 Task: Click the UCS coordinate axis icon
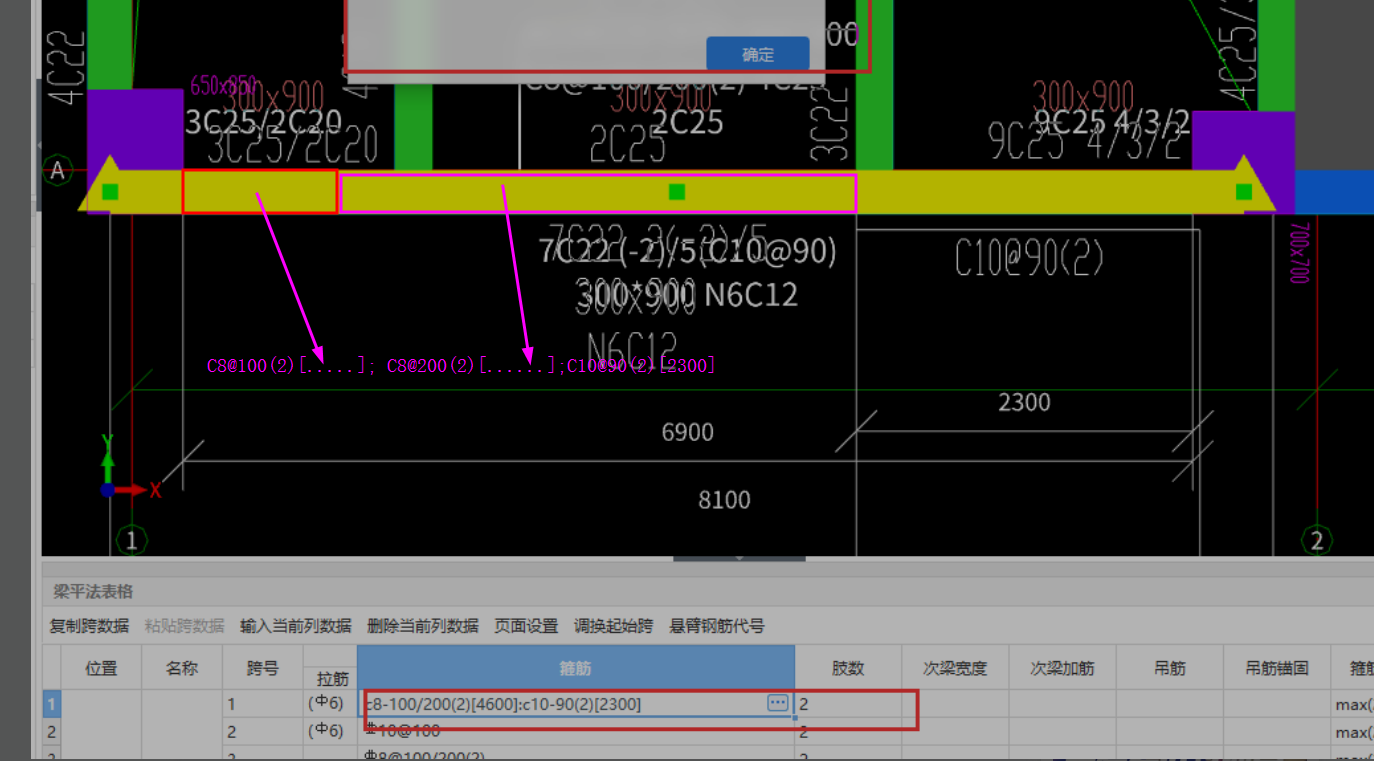pos(130,466)
